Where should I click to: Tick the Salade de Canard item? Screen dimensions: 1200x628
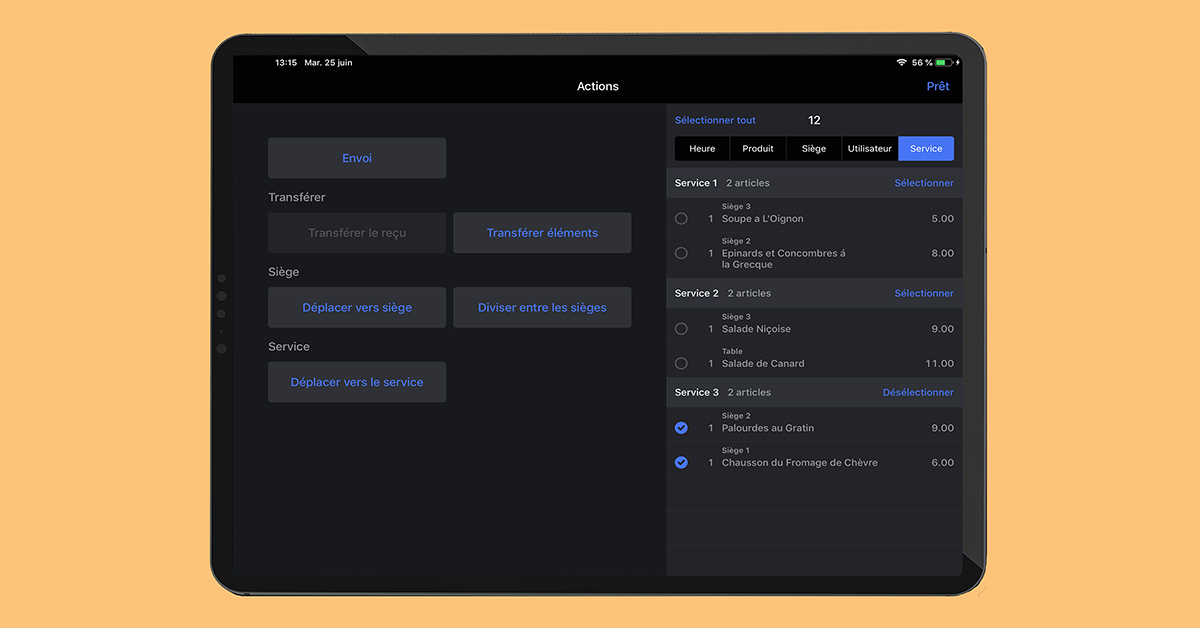click(x=681, y=363)
